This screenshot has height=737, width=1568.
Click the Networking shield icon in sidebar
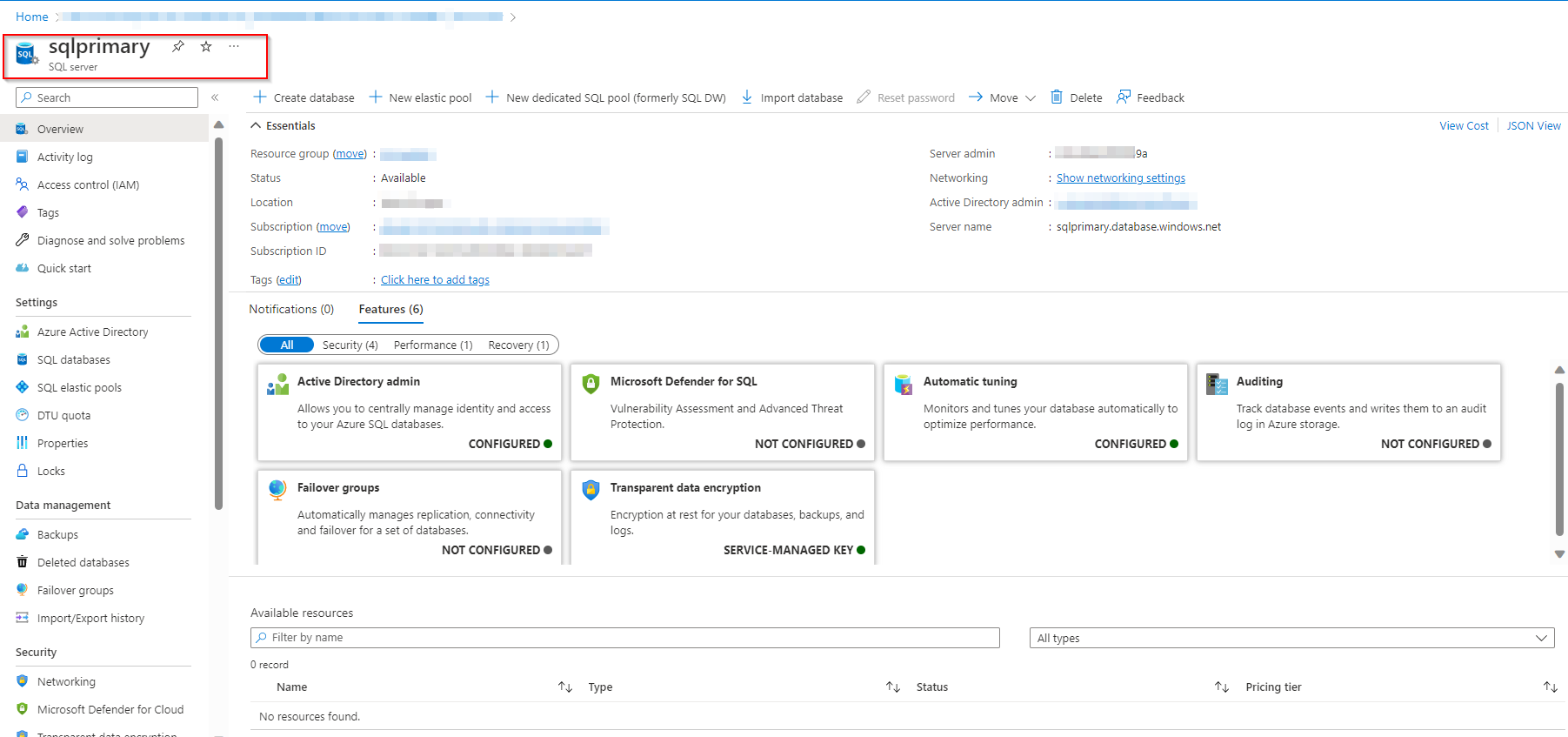23,681
